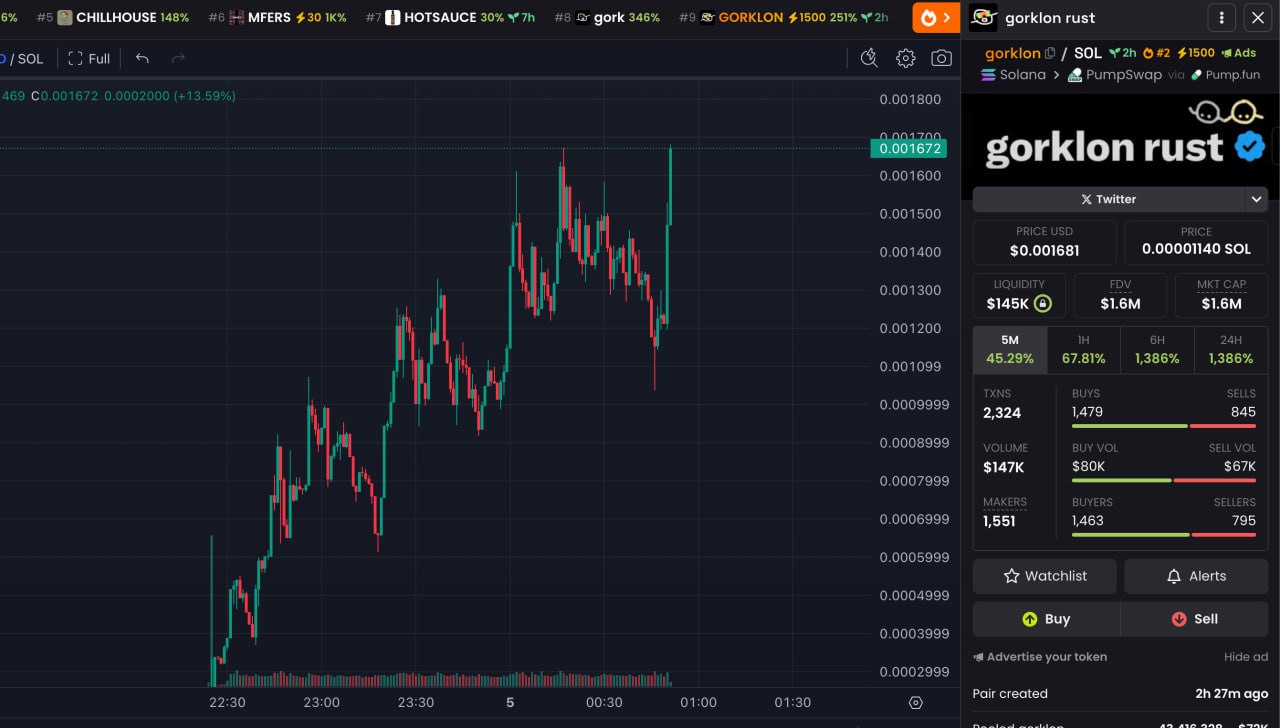1280x728 pixels.
Task: Switch to the 1H stats tab
Action: click(x=1083, y=349)
